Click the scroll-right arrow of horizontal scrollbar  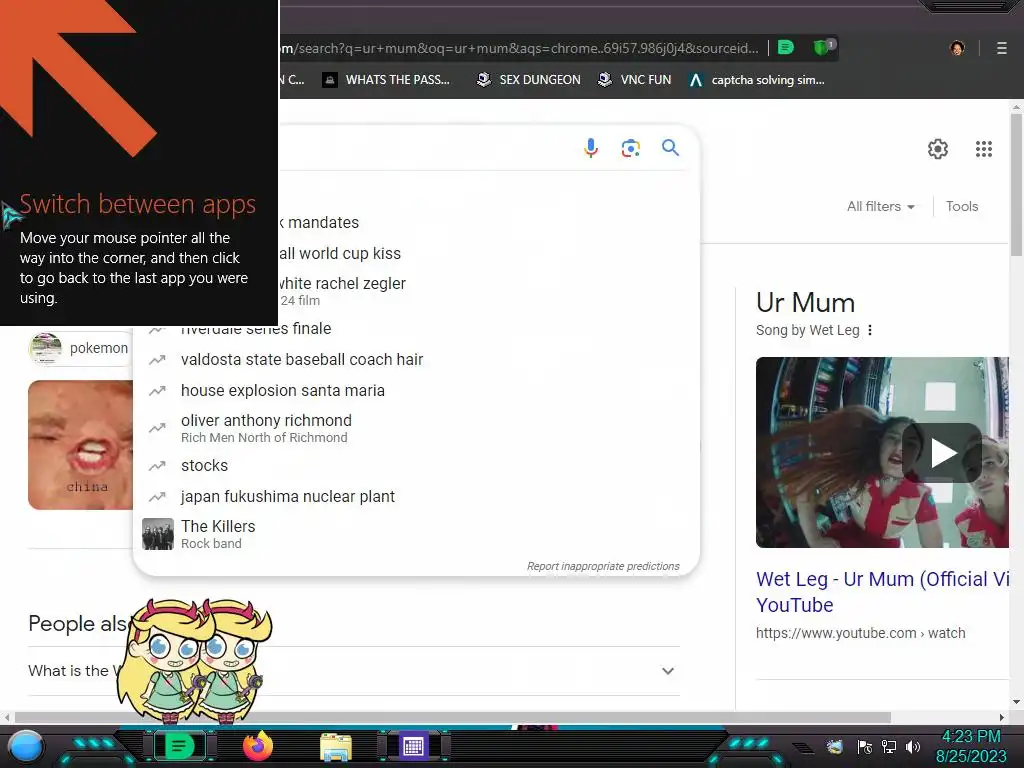click(1002, 717)
